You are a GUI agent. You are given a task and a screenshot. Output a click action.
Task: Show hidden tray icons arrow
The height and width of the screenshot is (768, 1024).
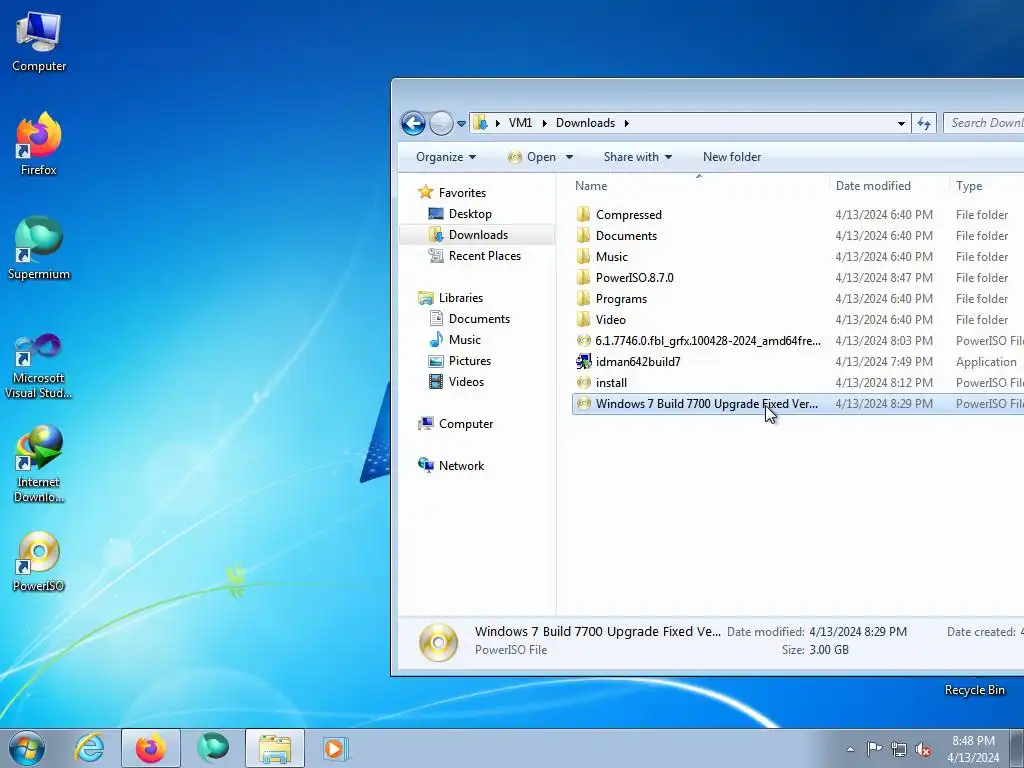coord(850,749)
